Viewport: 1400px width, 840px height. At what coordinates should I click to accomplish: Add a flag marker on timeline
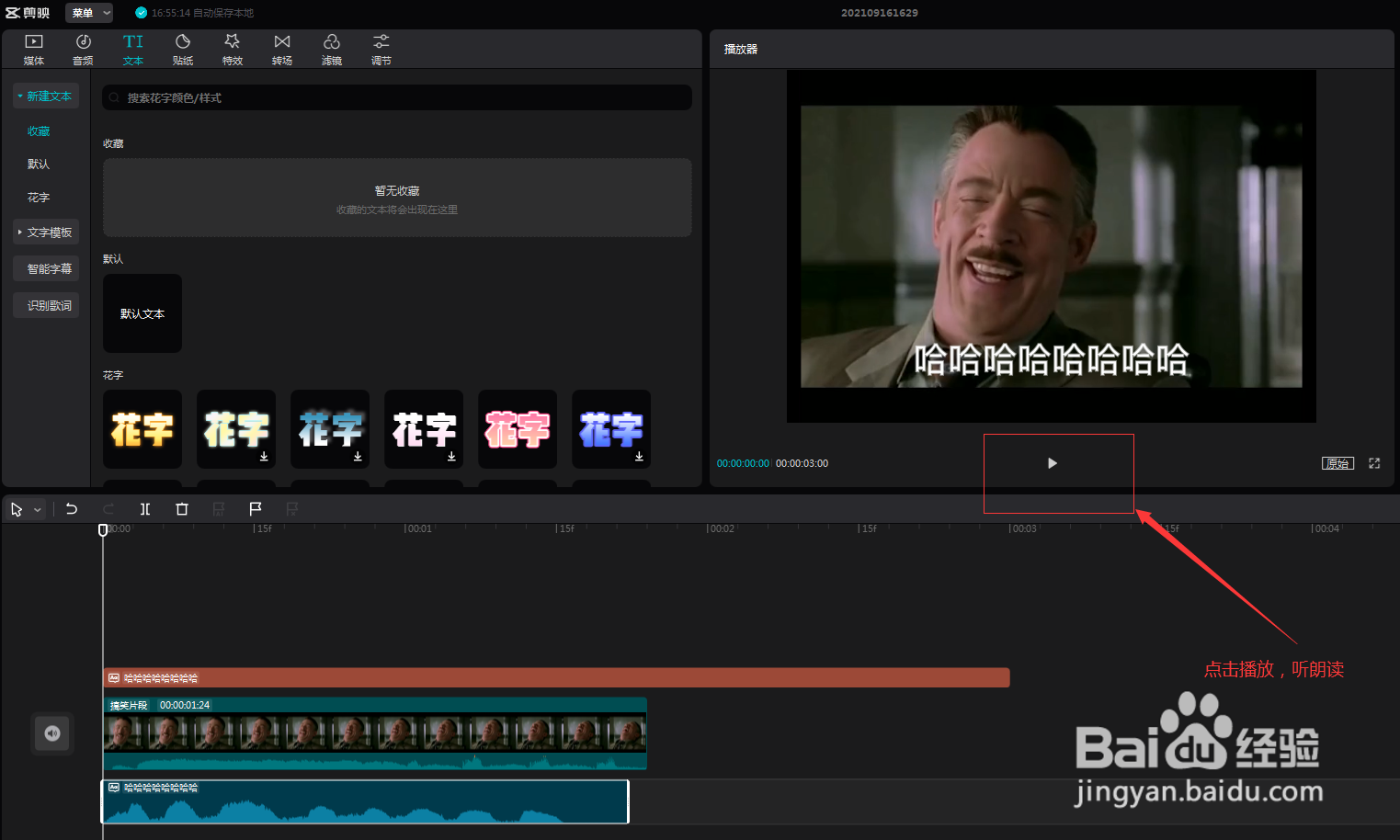(x=256, y=509)
